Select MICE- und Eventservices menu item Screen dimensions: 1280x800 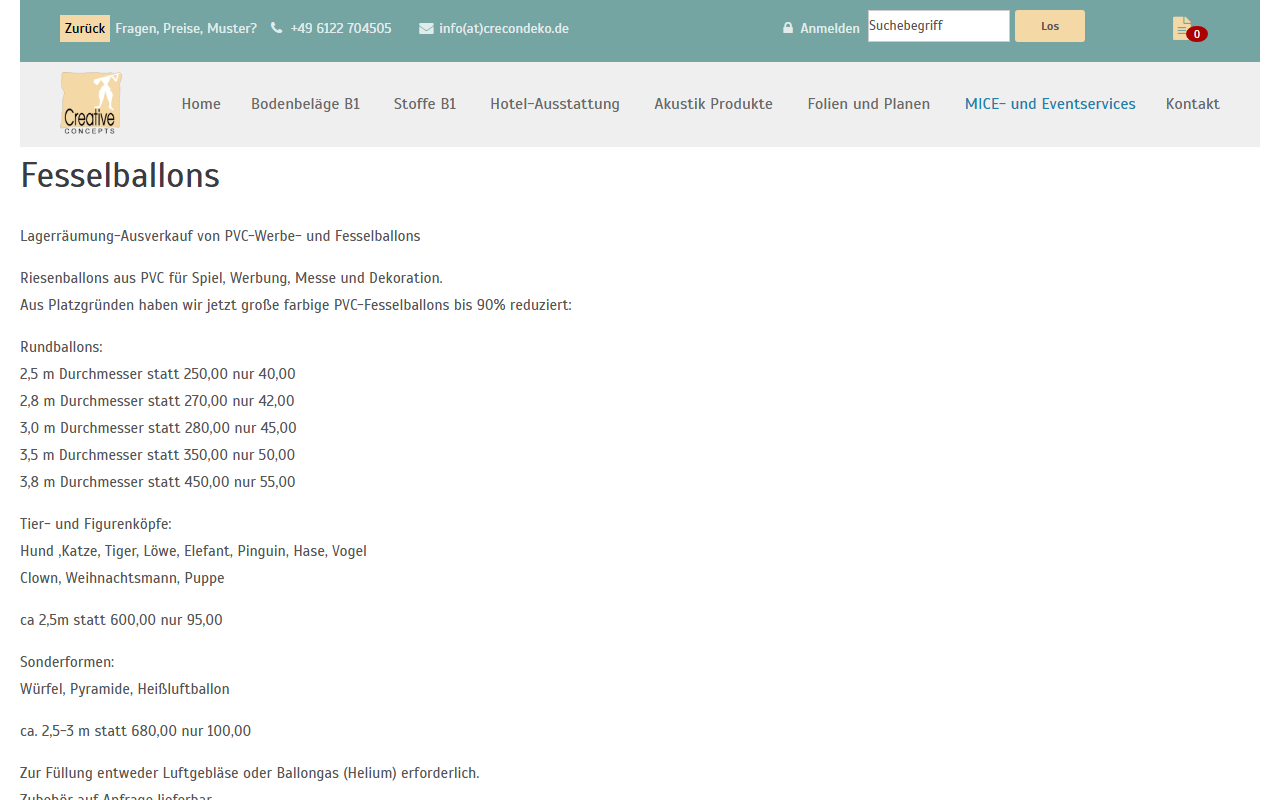point(1050,104)
